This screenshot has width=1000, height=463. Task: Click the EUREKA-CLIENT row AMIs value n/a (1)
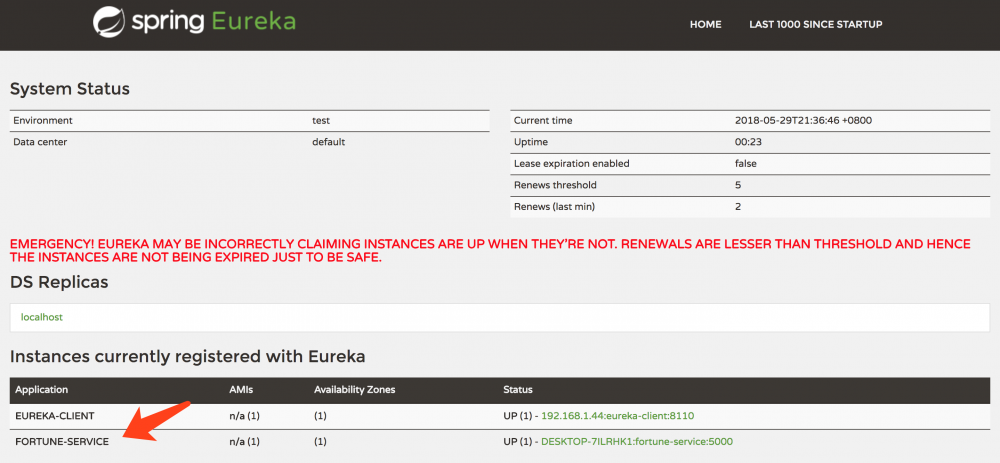(244, 416)
